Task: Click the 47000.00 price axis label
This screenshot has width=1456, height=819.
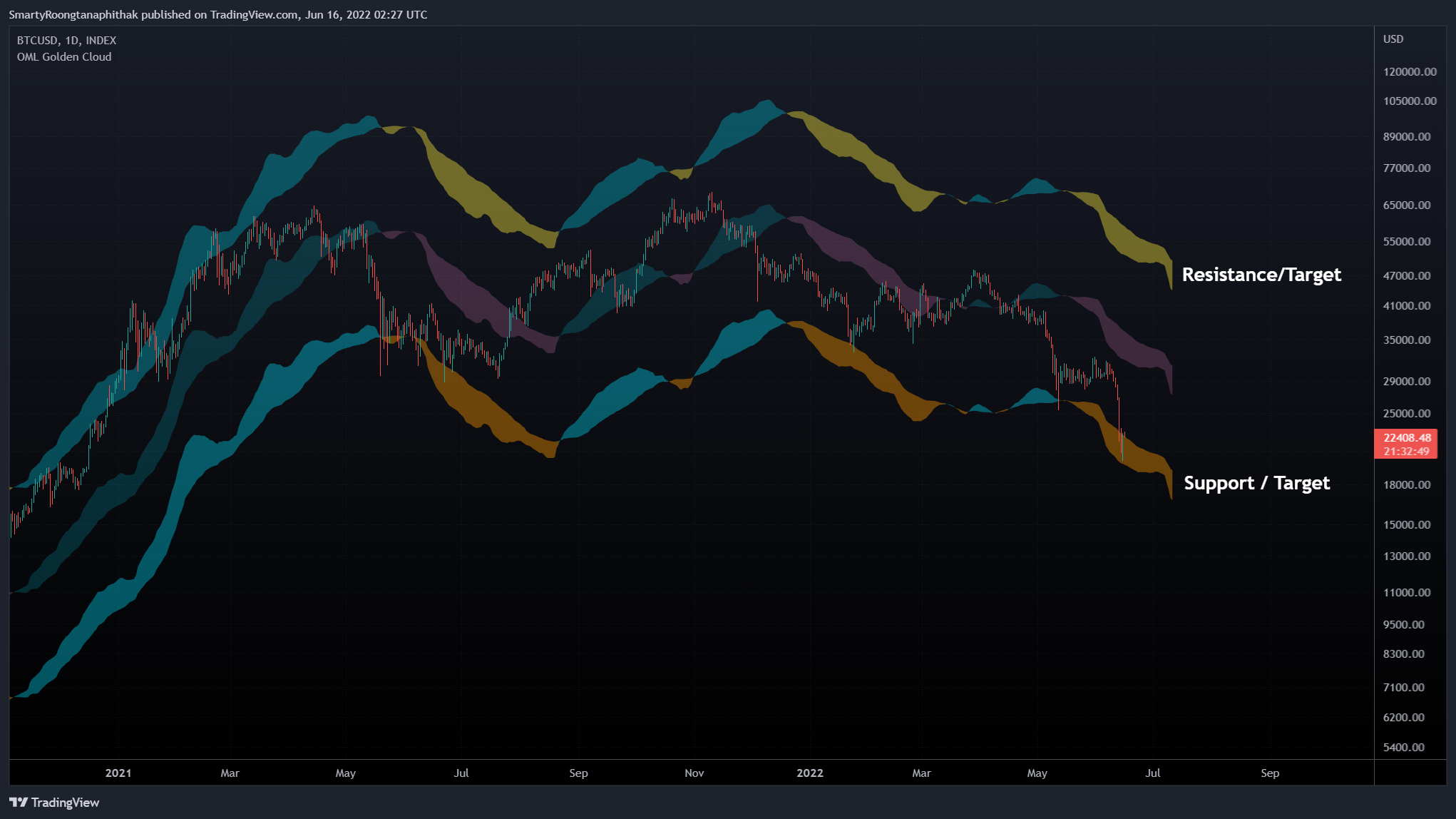Action: coord(1407,276)
